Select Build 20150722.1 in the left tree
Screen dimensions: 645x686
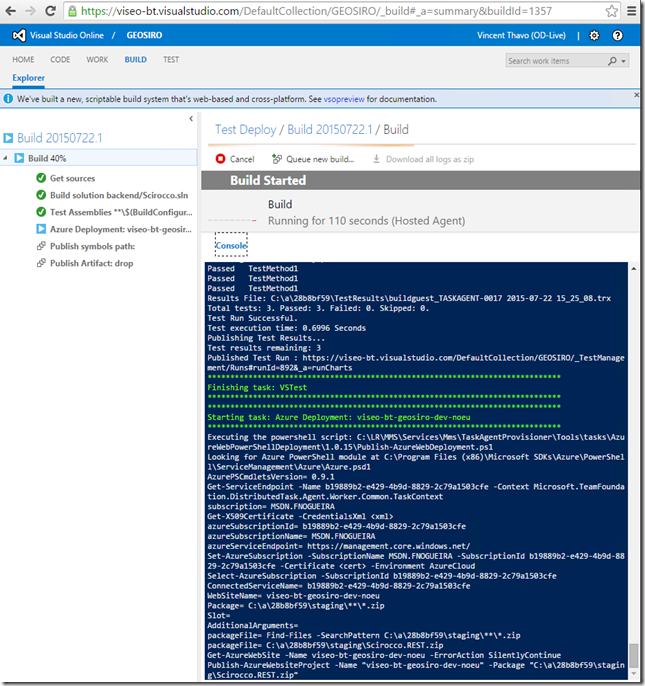[60, 138]
